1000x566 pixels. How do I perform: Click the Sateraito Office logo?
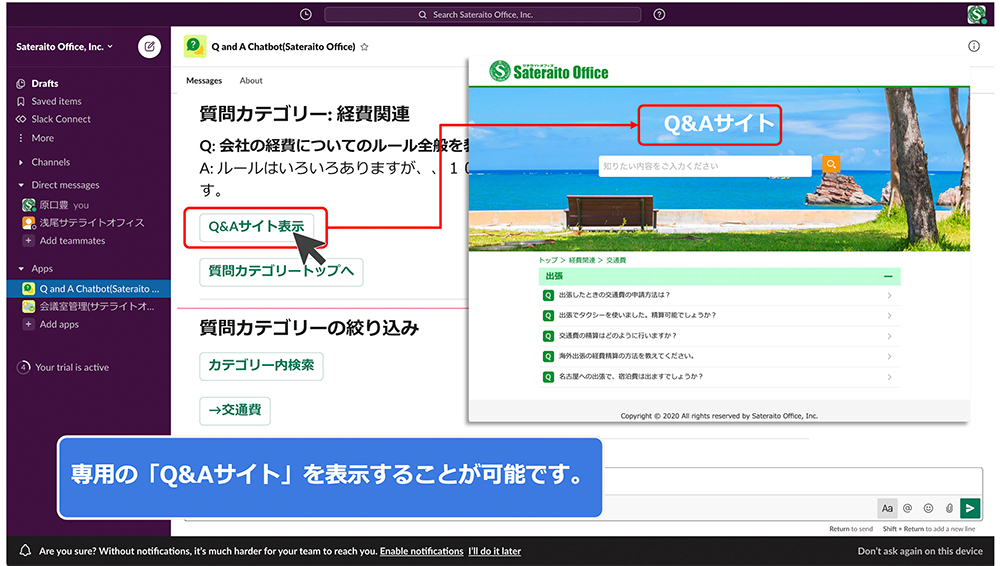[548, 71]
